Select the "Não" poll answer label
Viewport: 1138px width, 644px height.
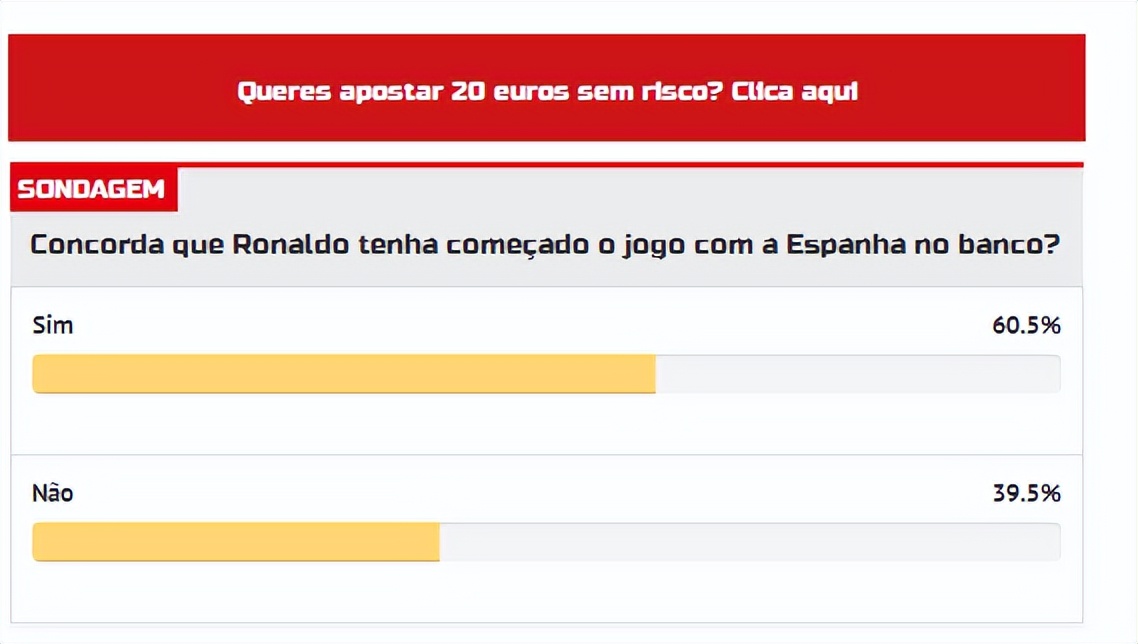tap(53, 493)
